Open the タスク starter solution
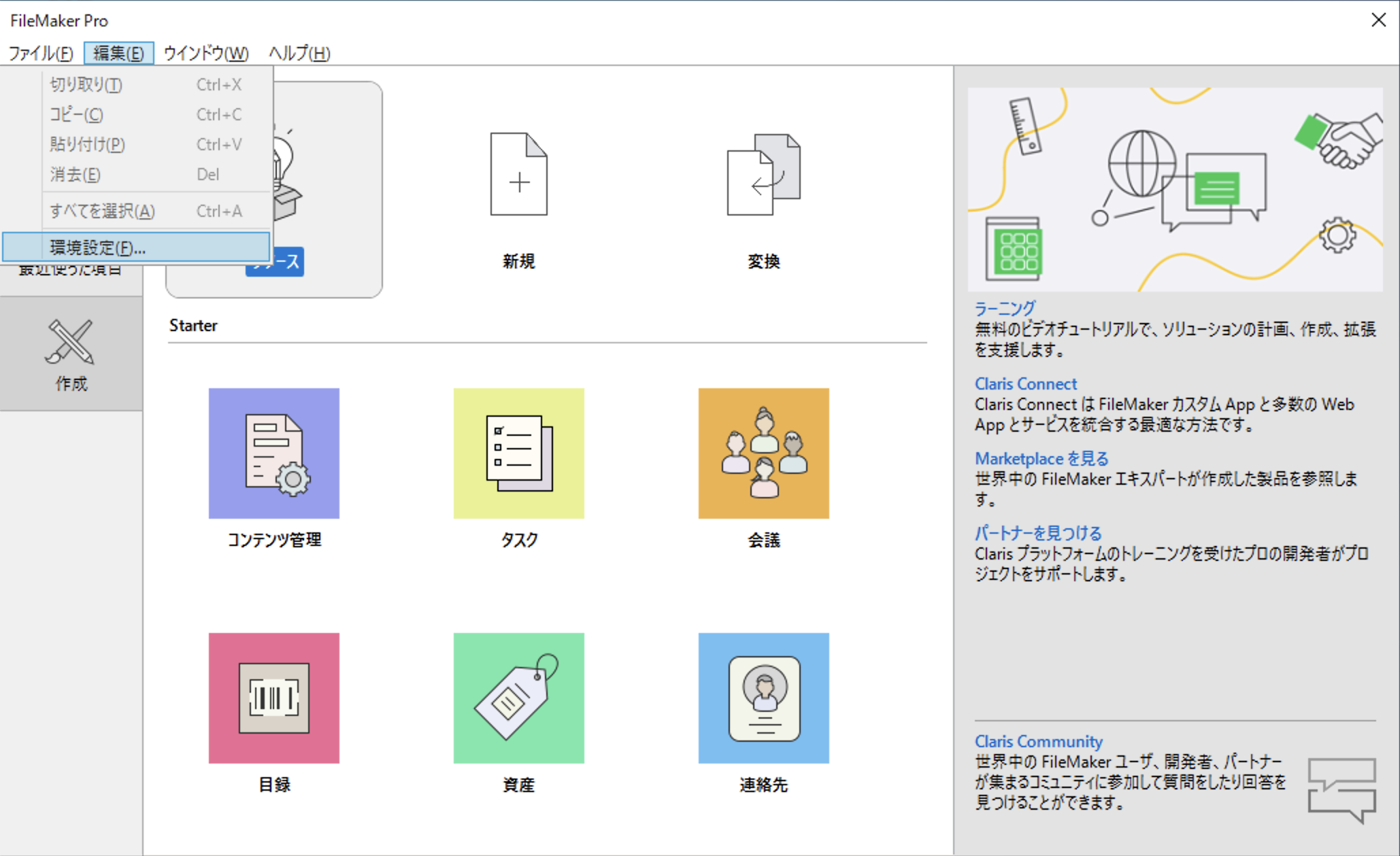 point(518,452)
